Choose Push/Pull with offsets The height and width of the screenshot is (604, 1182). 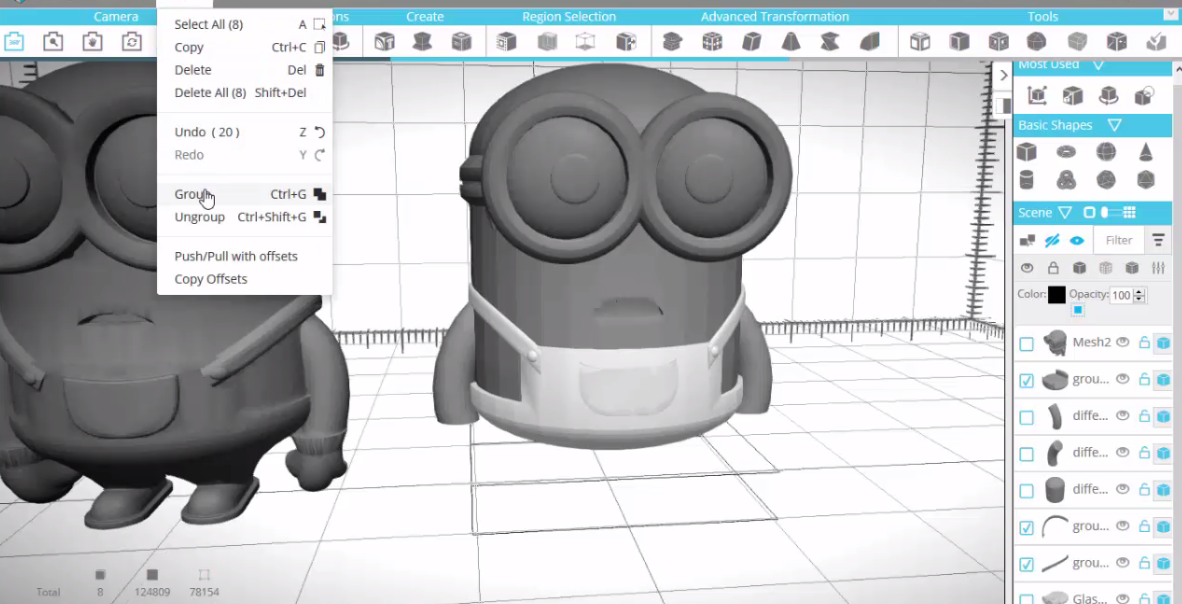(x=244, y=256)
